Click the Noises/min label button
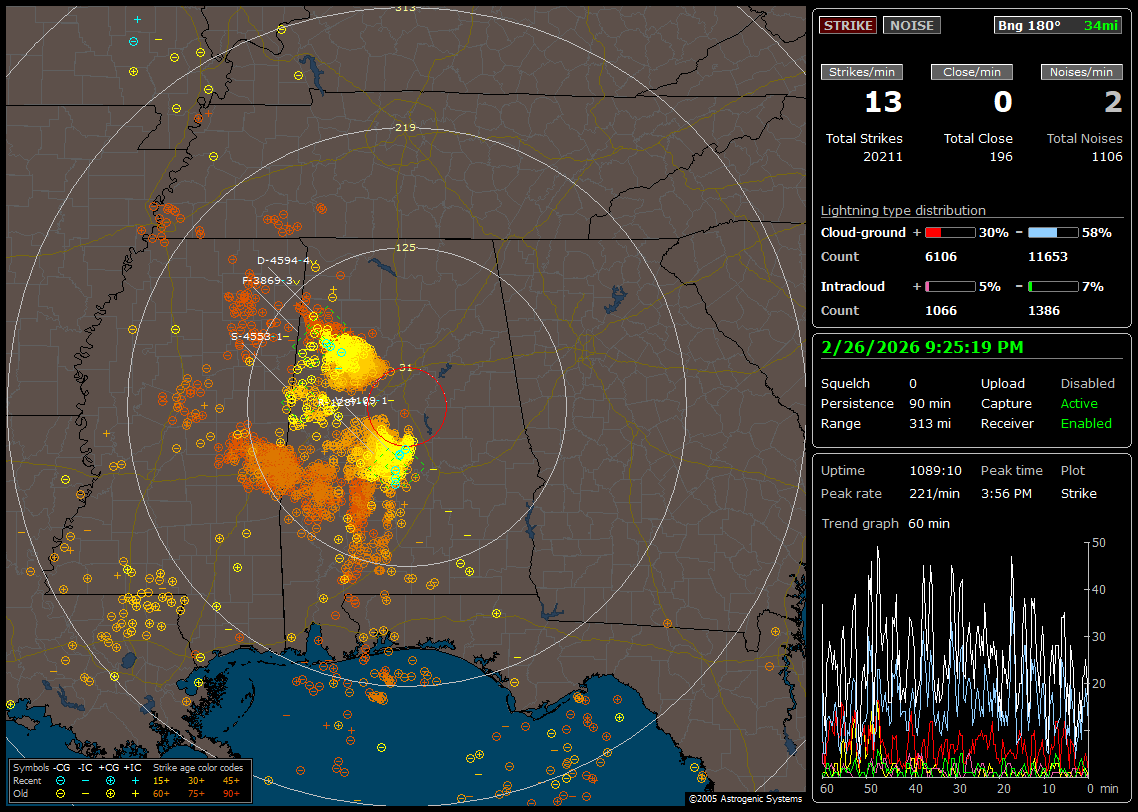This screenshot has height=812, width=1138. coord(1082,72)
